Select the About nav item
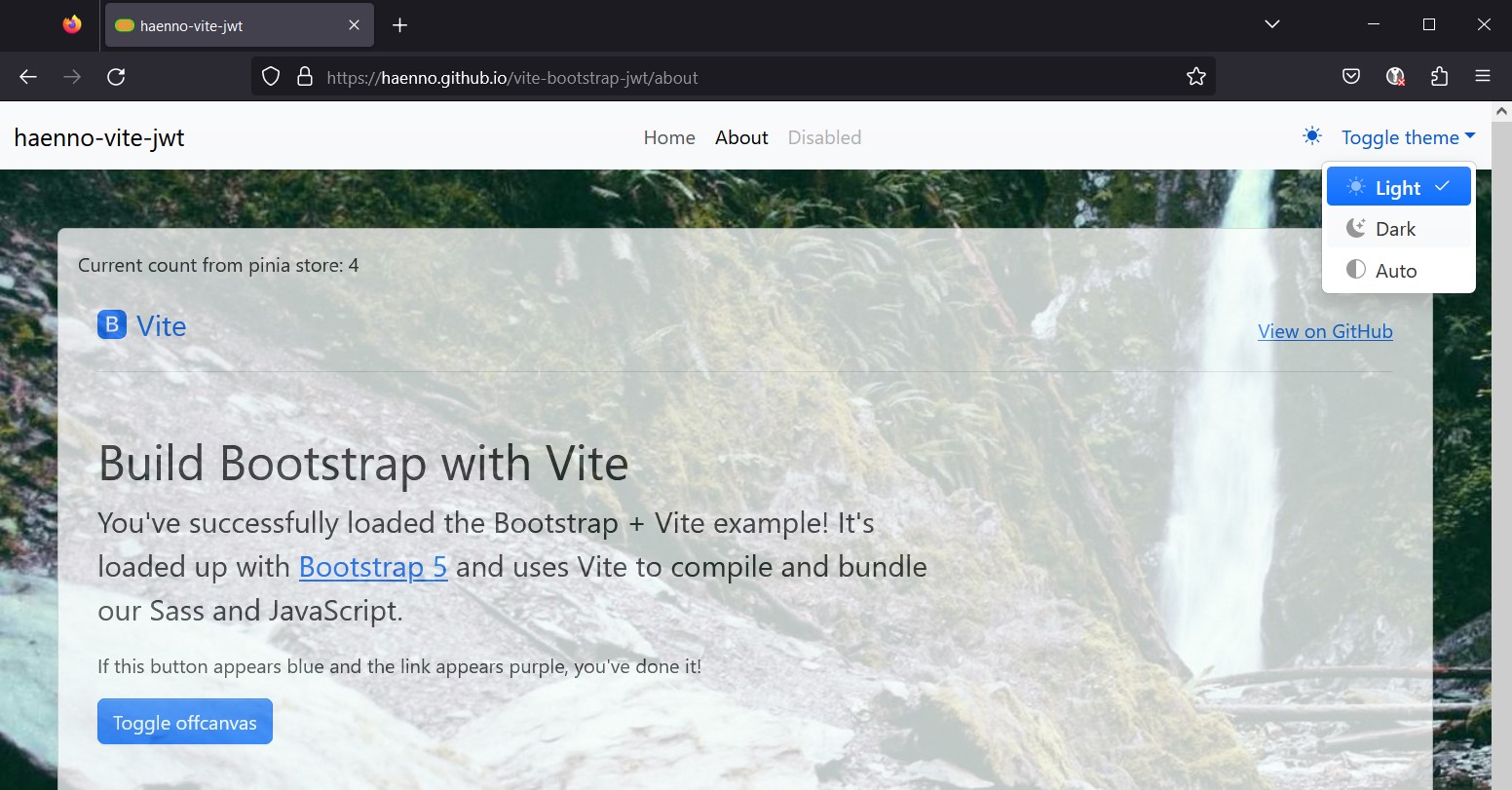The height and width of the screenshot is (790, 1512). 741,137
